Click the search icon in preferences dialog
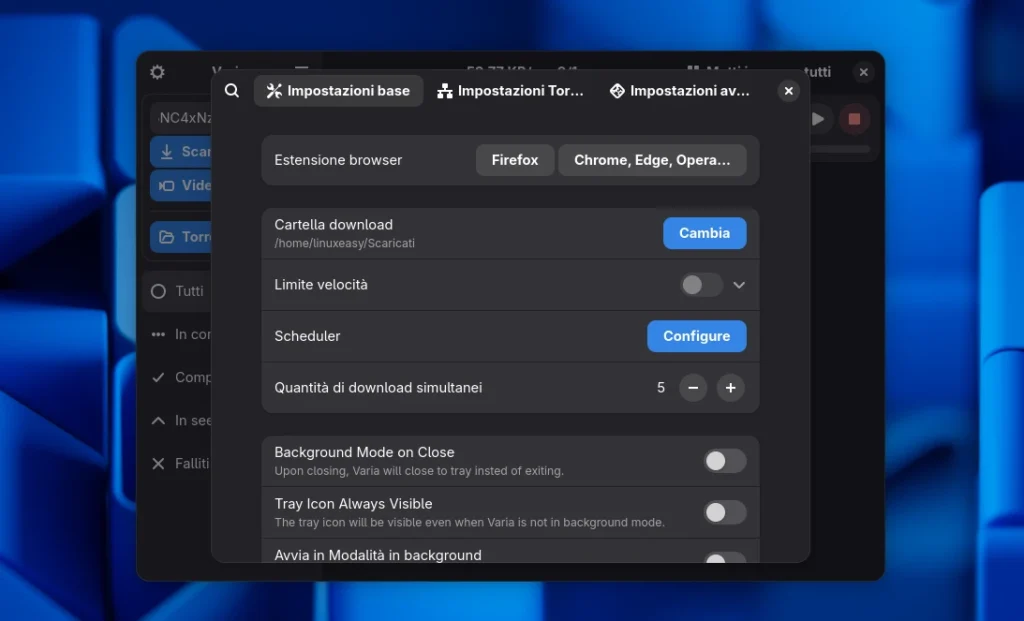Viewport: 1024px width, 621px height. 232,91
